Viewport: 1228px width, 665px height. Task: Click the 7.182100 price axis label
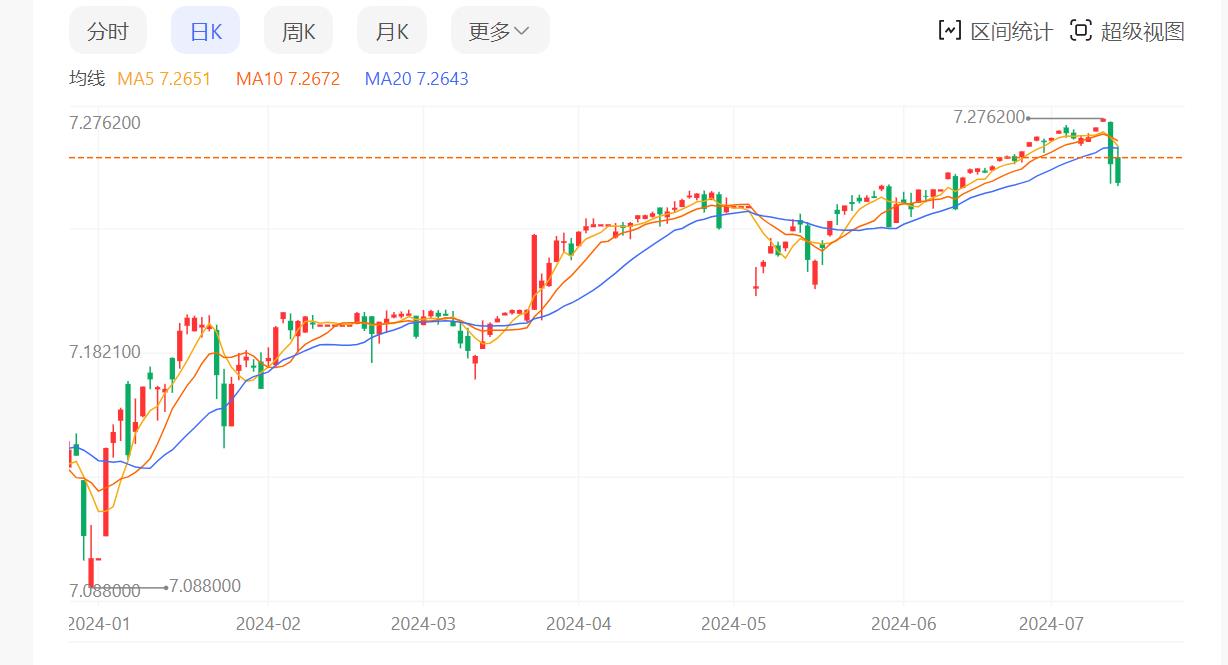point(104,352)
